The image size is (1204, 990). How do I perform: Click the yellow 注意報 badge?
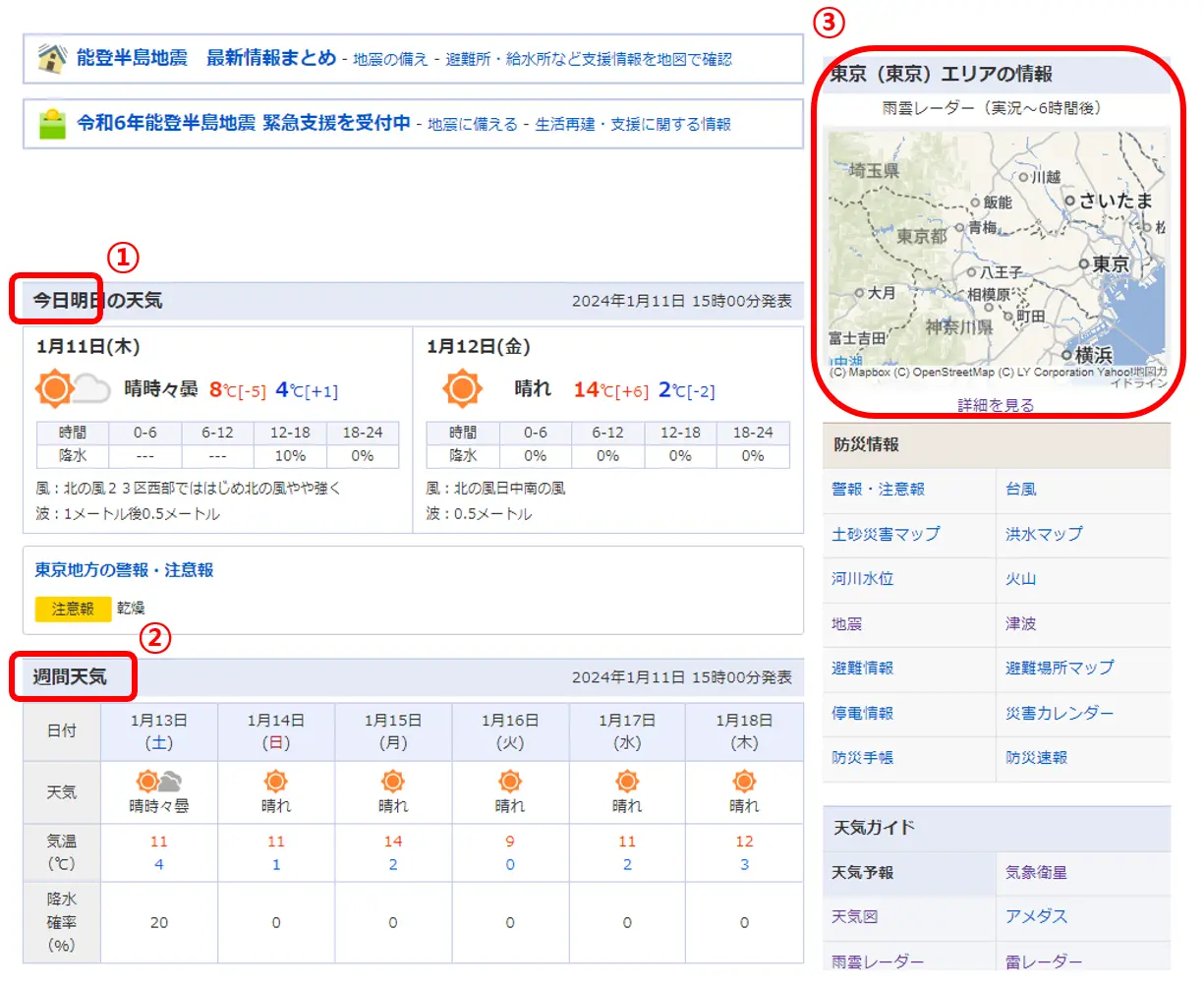(x=73, y=609)
